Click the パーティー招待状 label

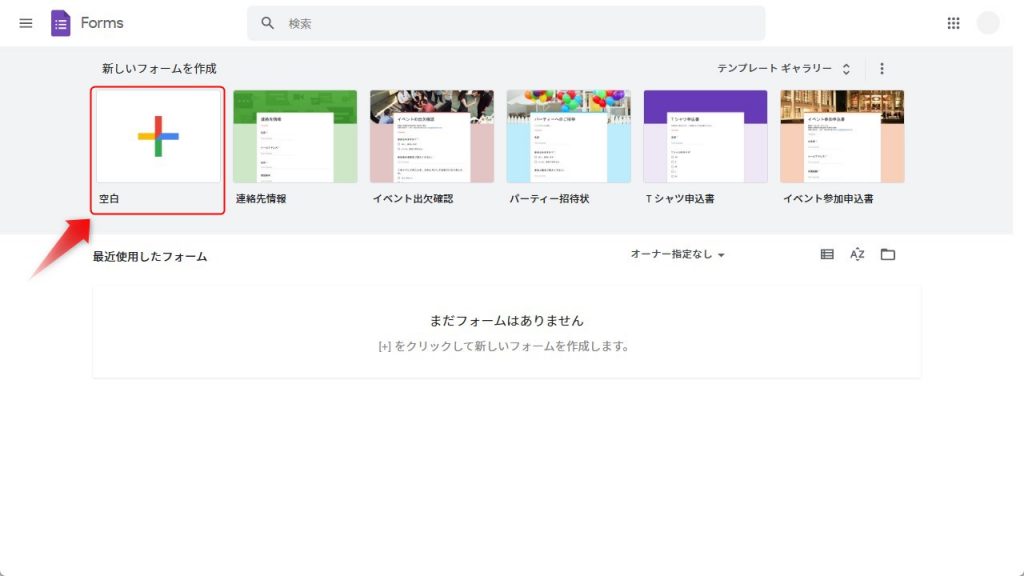click(x=549, y=199)
